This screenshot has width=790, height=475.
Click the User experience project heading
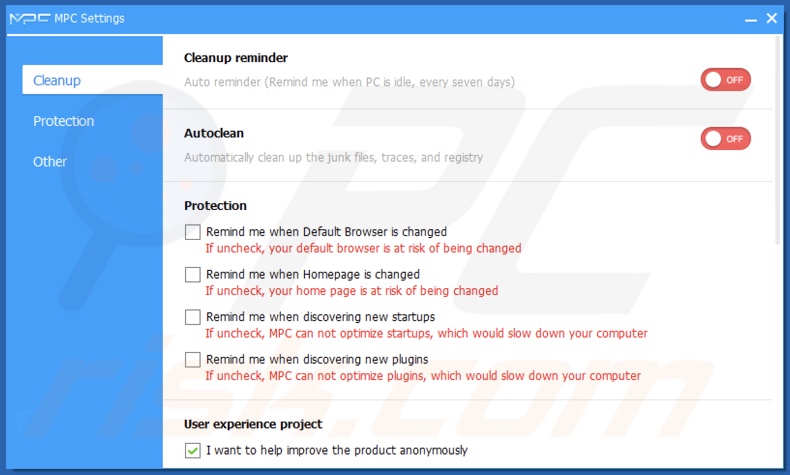tap(253, 424)
